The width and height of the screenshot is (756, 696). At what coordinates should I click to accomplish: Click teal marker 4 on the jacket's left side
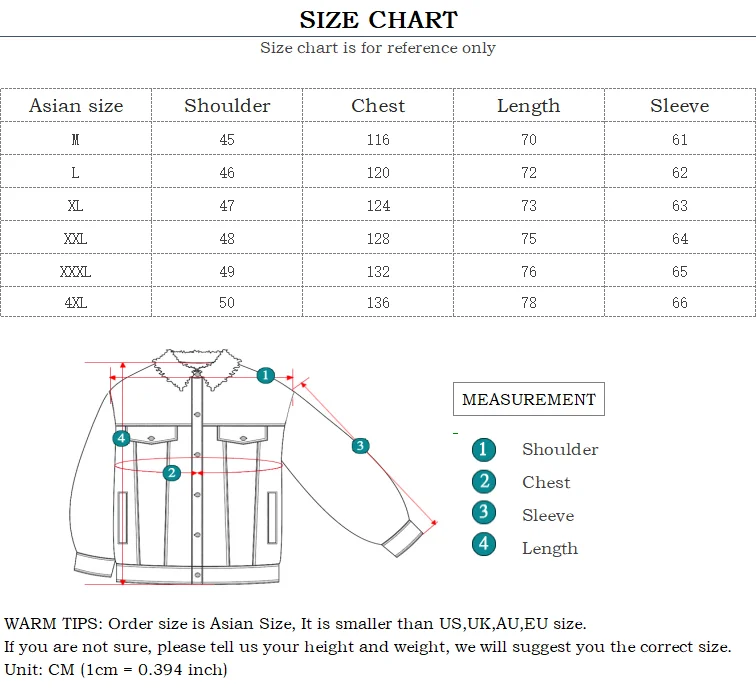point(122,438)
